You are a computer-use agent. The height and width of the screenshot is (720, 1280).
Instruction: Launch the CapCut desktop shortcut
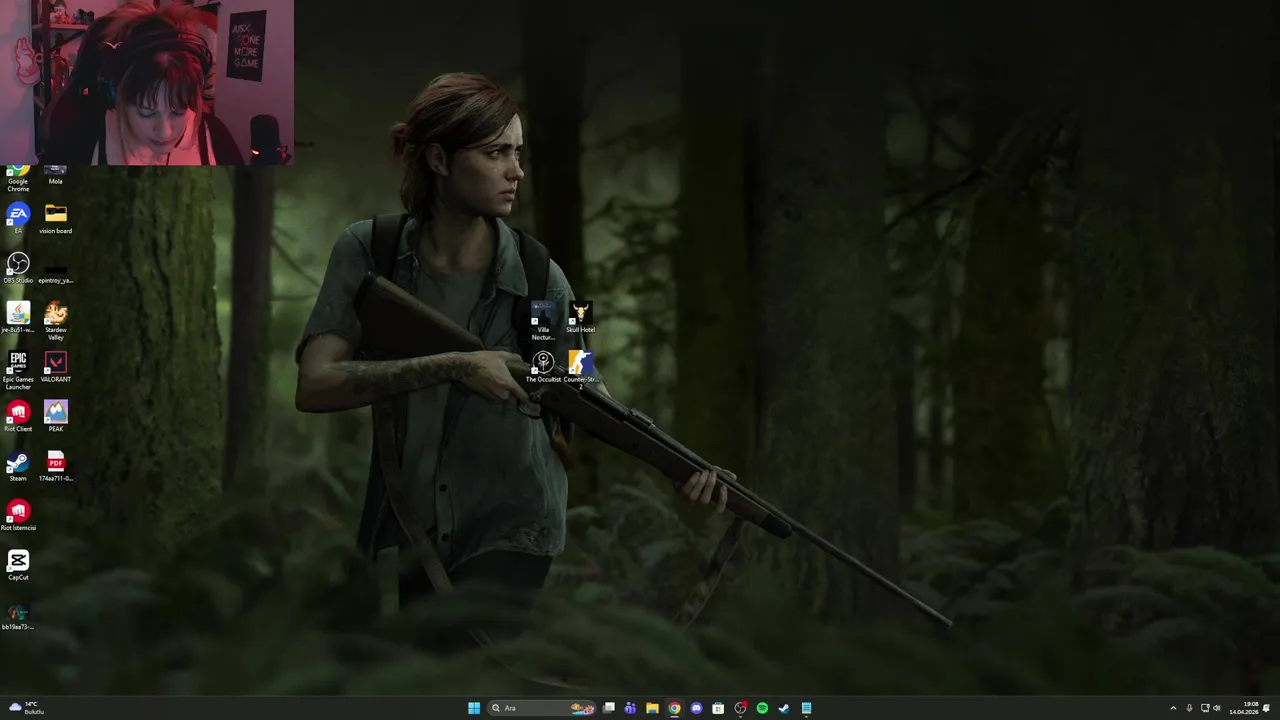tap(18, 565)
